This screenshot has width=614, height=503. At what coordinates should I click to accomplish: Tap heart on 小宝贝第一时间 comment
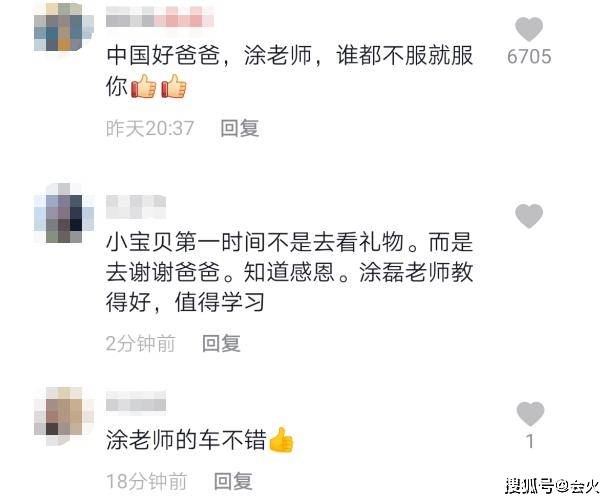tap(529, 216)
